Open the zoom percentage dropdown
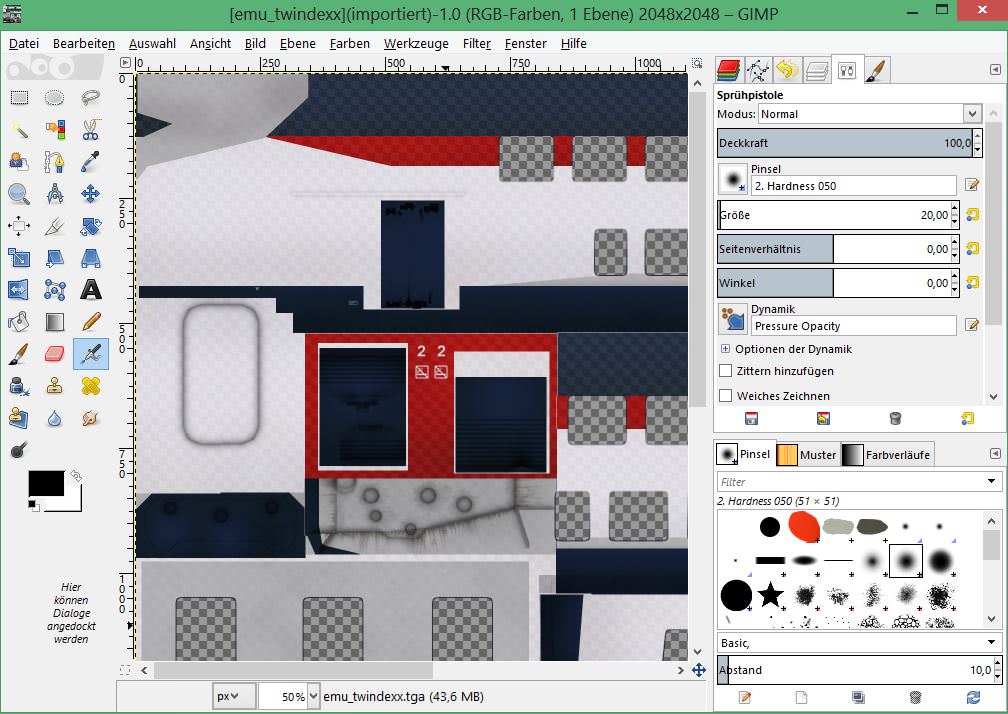1008x714 pixels. [x=313, y=696]
